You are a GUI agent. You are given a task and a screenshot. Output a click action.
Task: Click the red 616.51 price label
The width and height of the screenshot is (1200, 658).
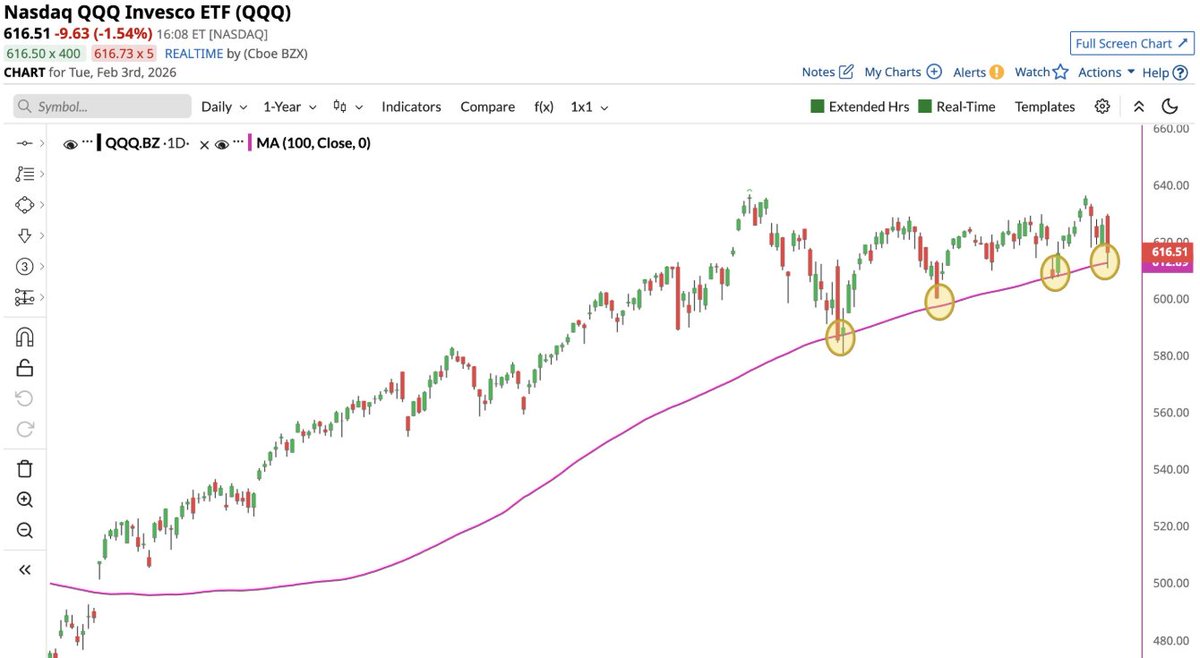pyautogui.click(x=1169, y=253)
